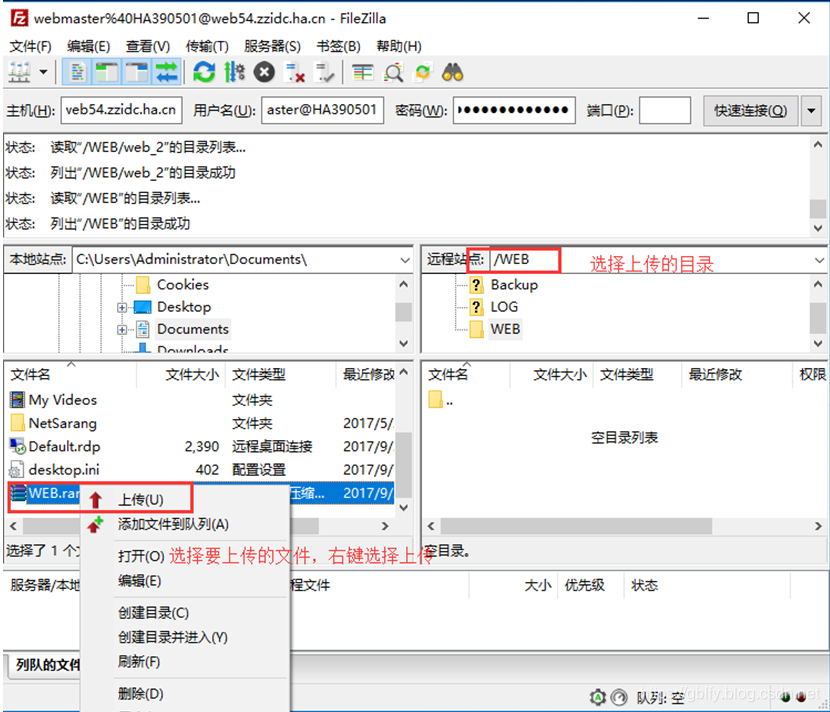Focus the 密码 password field
This screenshot has width=830, height=712.
point(514,110)
